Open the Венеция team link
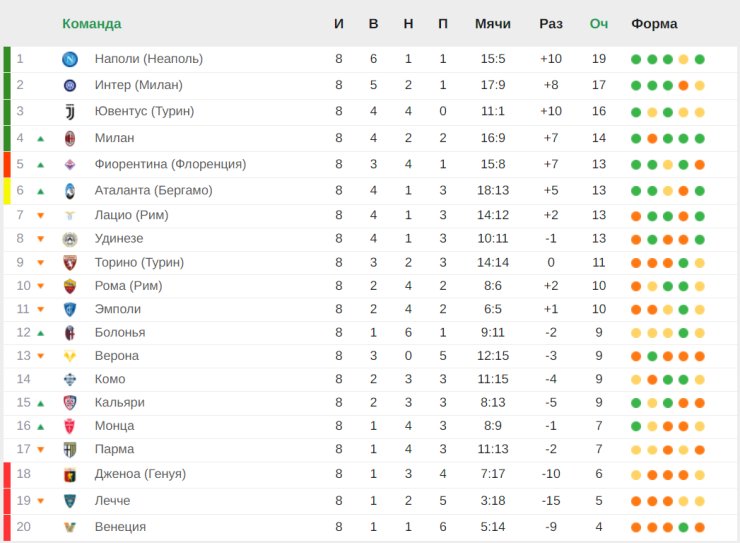 [120, 526]
